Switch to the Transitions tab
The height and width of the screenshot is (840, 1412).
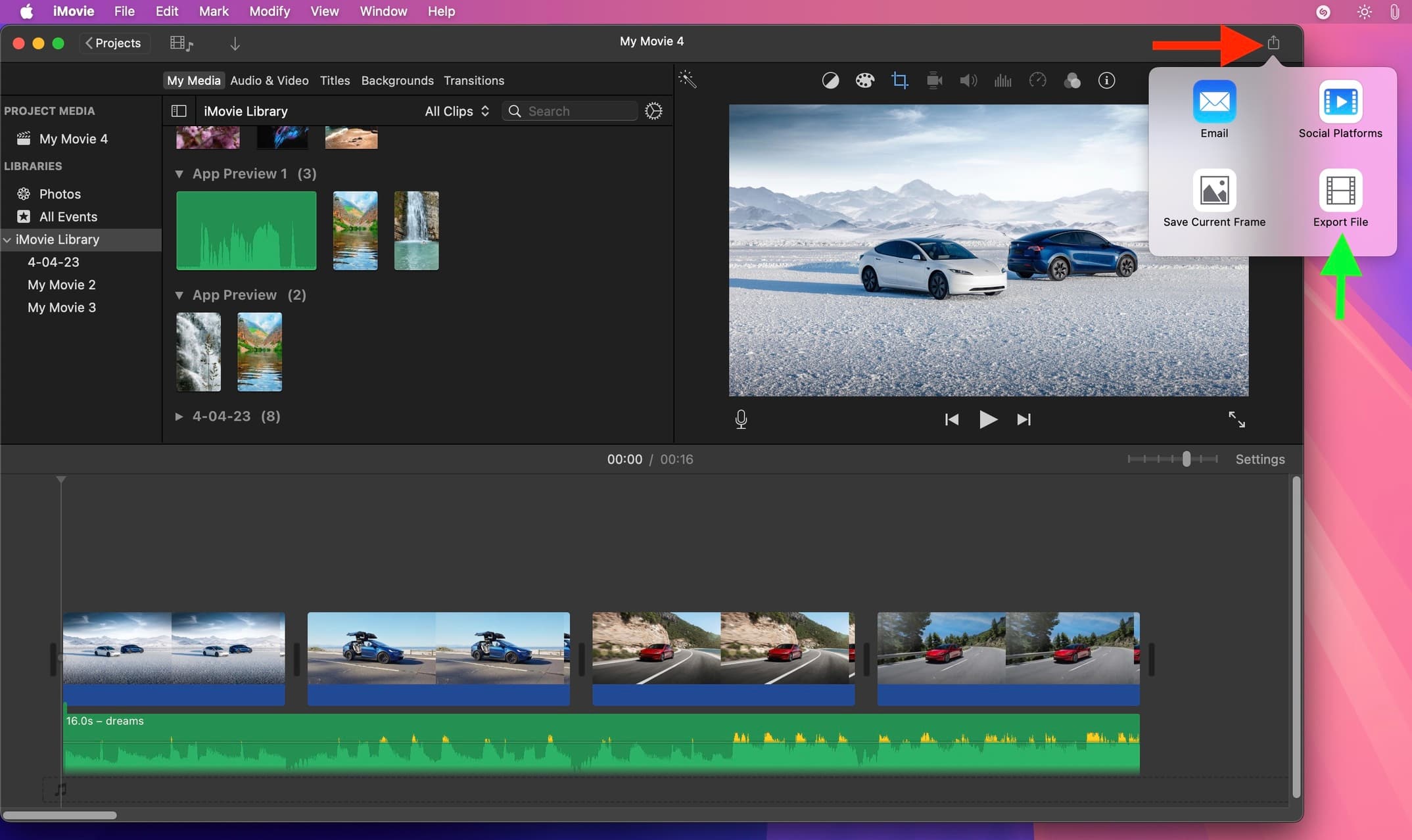coord(474,80)
